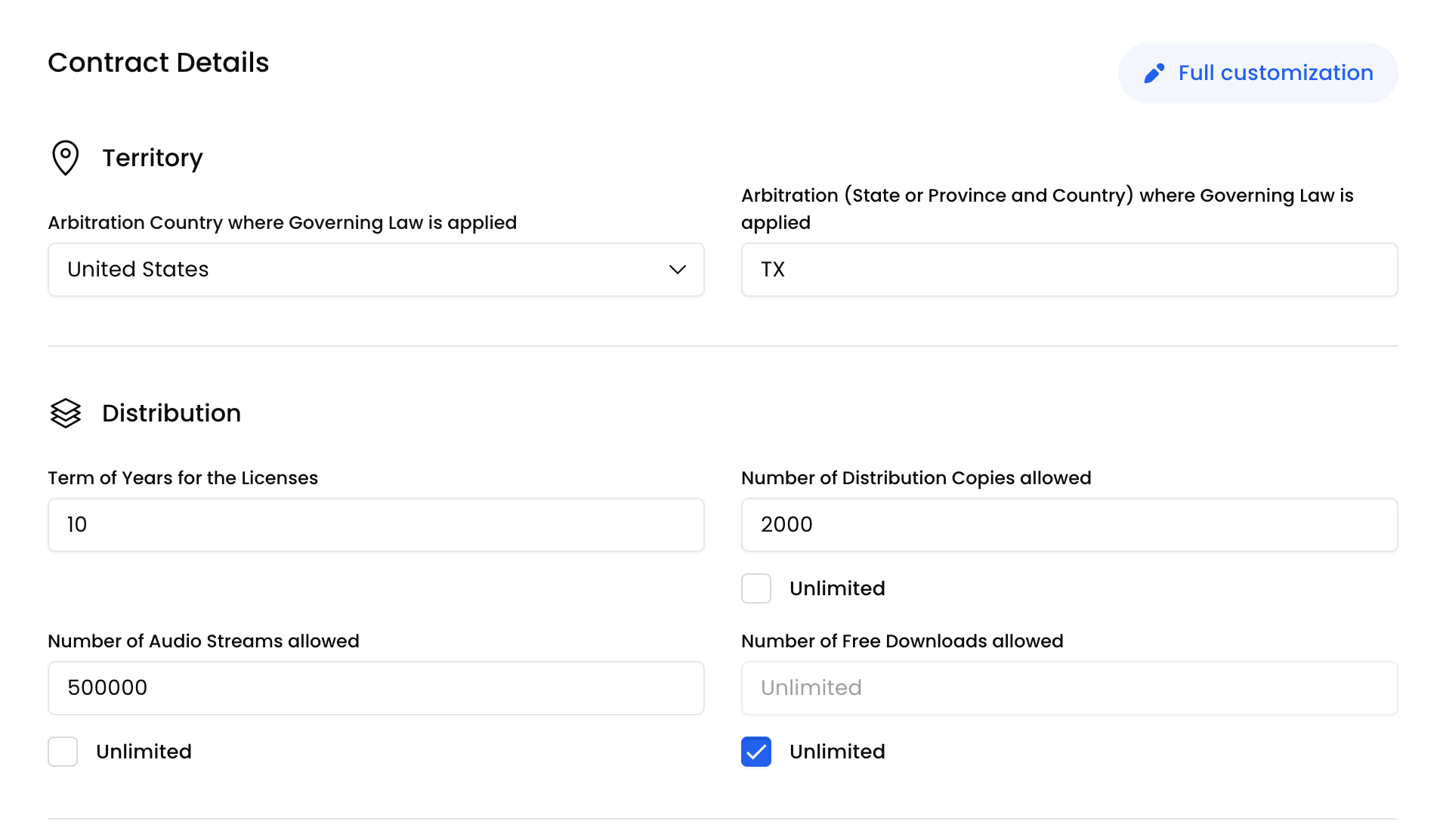The height and width of the screenshot is (840, 1446).
Task: Click the Distribution stacked layers icon
Action: (x=66, y=413)
